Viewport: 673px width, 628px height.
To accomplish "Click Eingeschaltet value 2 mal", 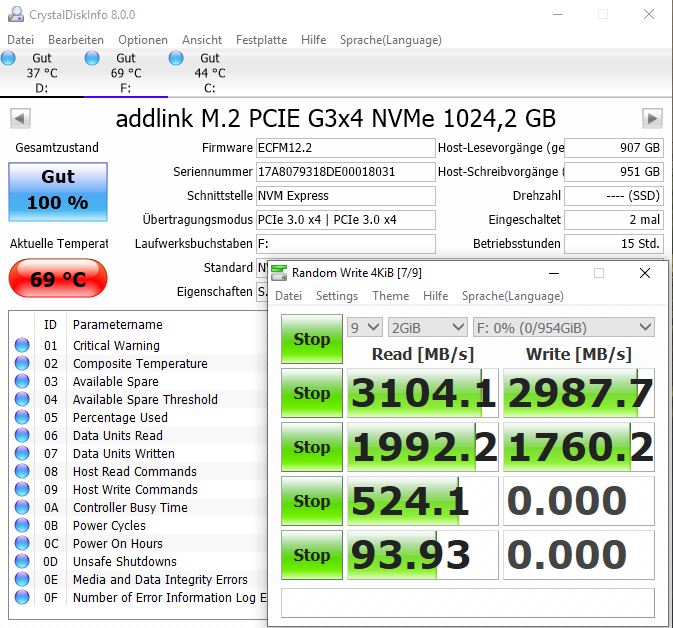I will point(614,220).
